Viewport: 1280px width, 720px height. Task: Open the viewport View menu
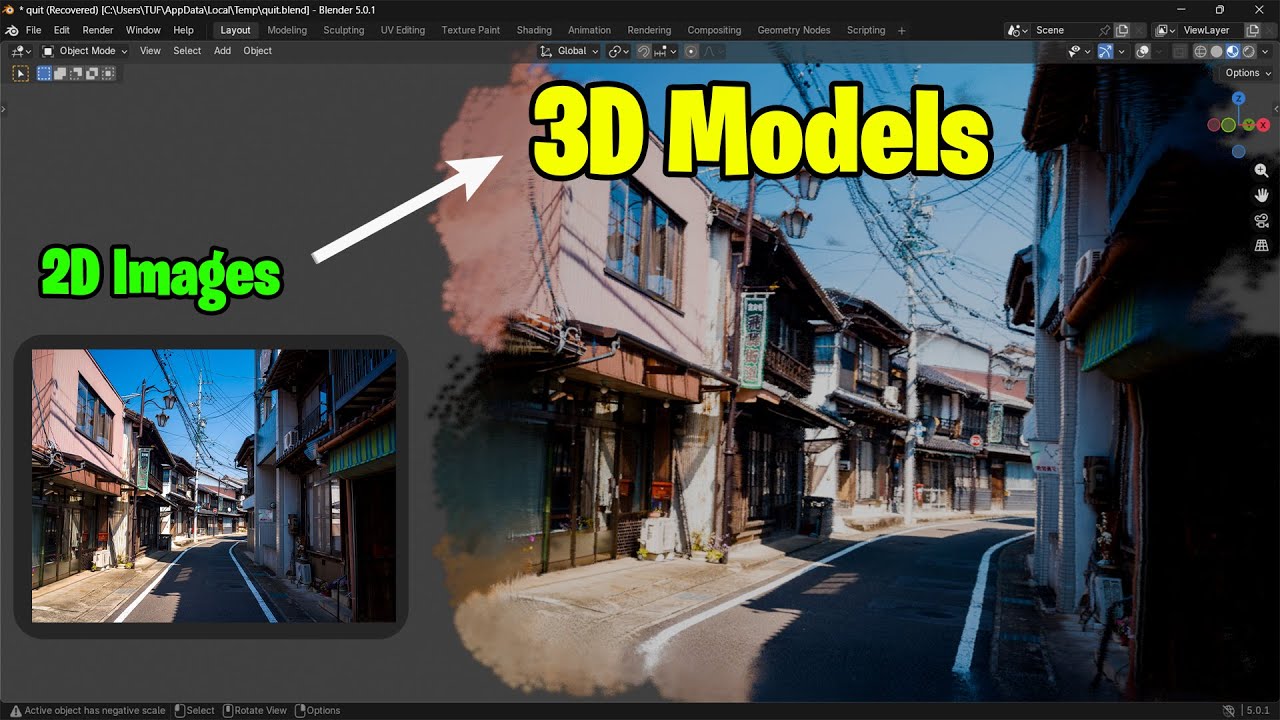[150, 51]
